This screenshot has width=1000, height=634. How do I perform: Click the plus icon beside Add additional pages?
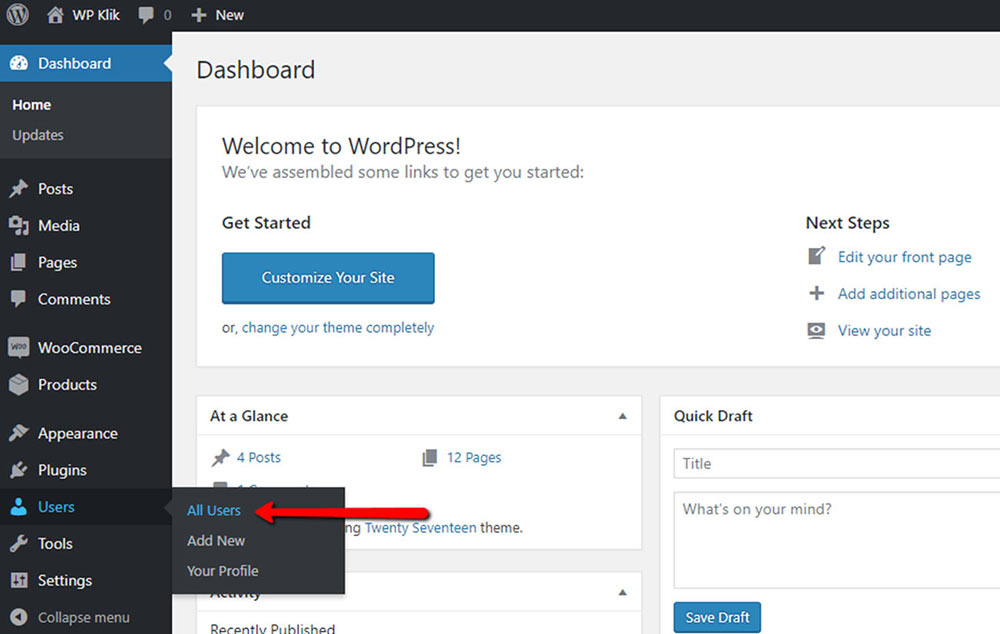click(x=816, y=293)
